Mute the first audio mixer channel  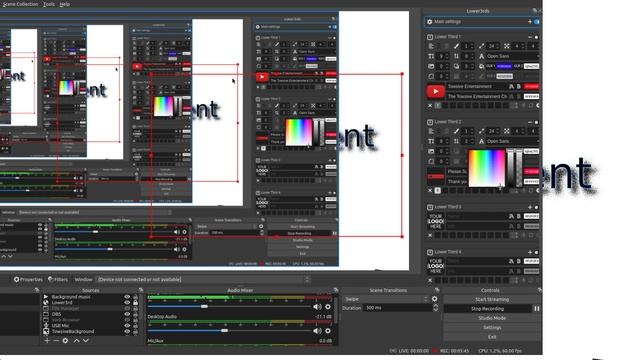pyautogui.click(x=317, y=307)
